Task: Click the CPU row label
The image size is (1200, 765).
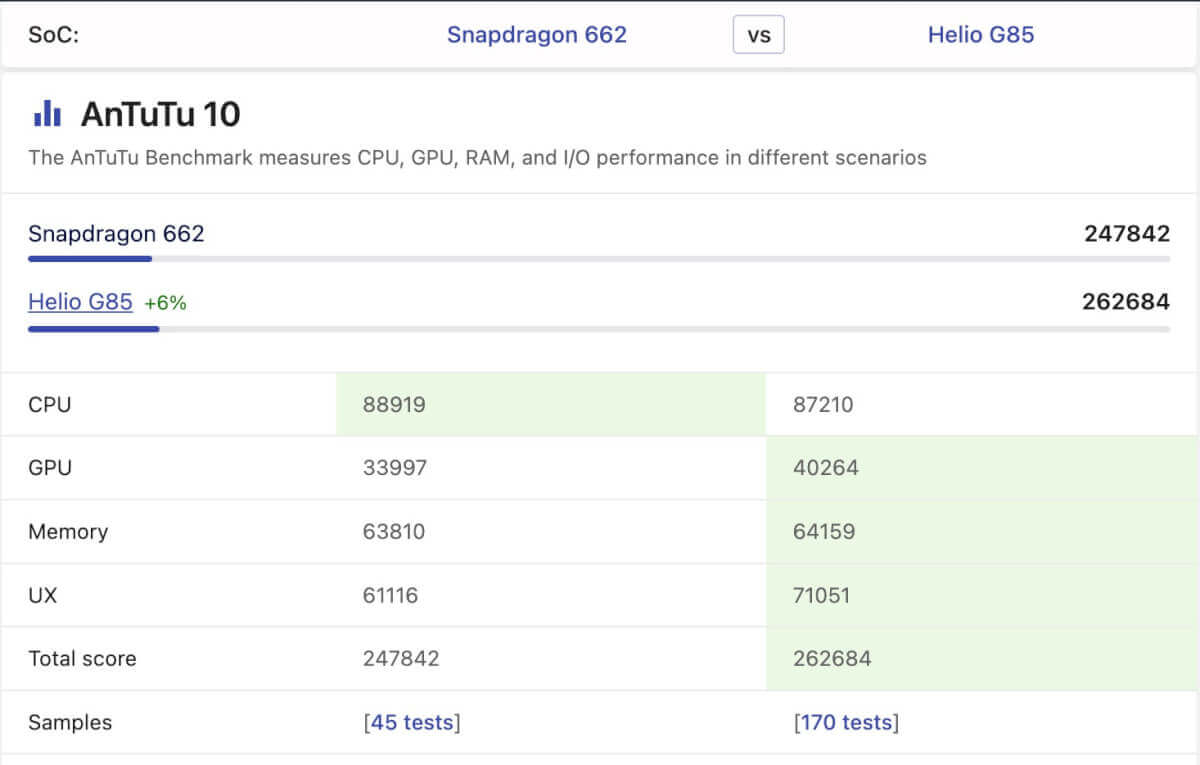Action: click(50, 405)
